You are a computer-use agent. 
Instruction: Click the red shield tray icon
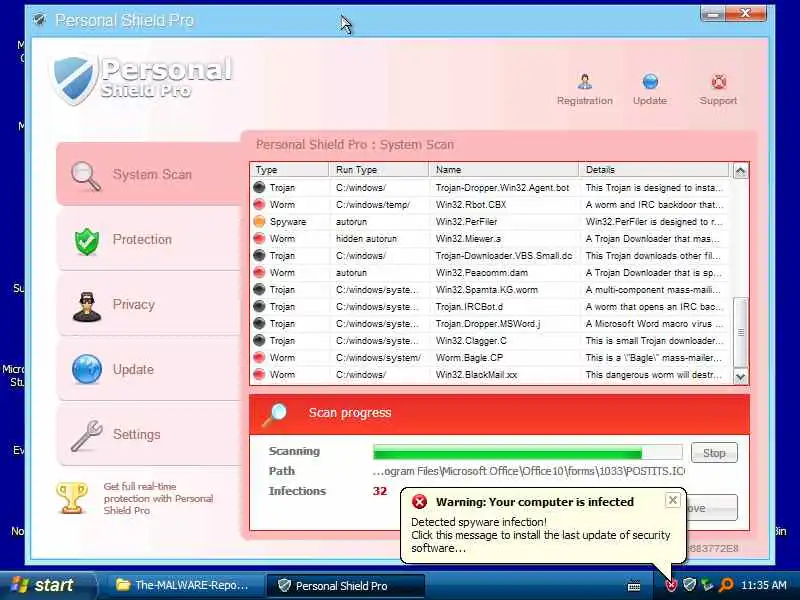[671, 585]
